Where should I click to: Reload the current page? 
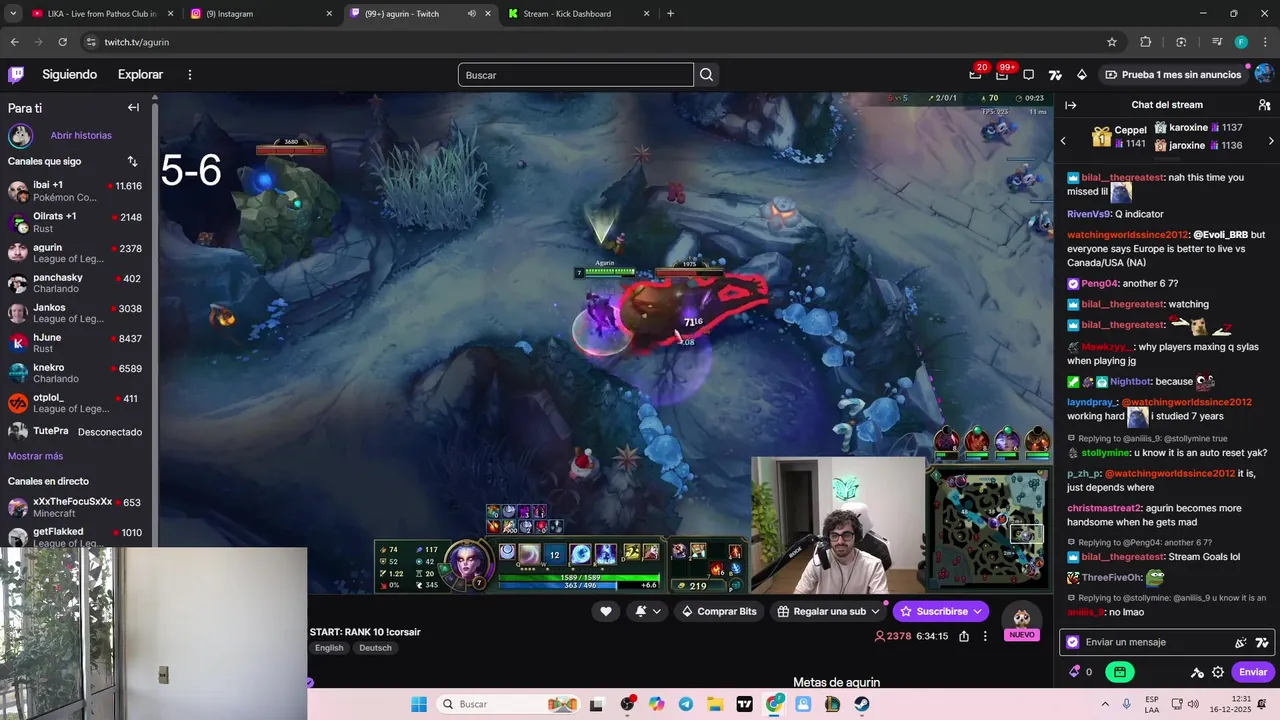(63, 42)
